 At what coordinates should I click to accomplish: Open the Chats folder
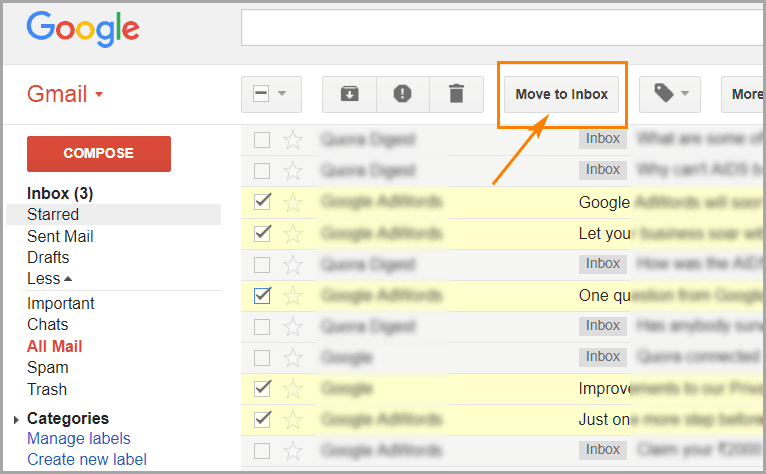click(x=47, y=324)
